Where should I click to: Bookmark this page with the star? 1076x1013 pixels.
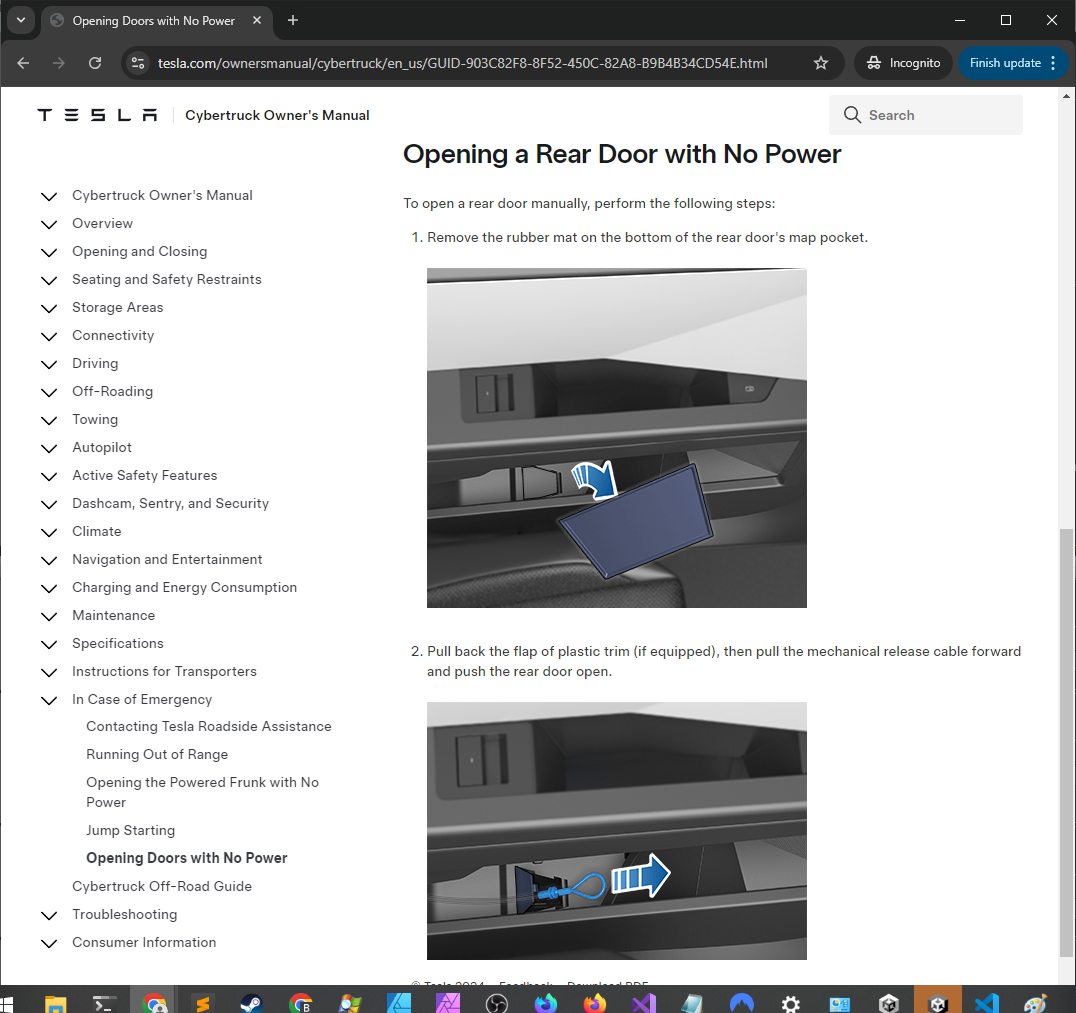coord(821,63)
